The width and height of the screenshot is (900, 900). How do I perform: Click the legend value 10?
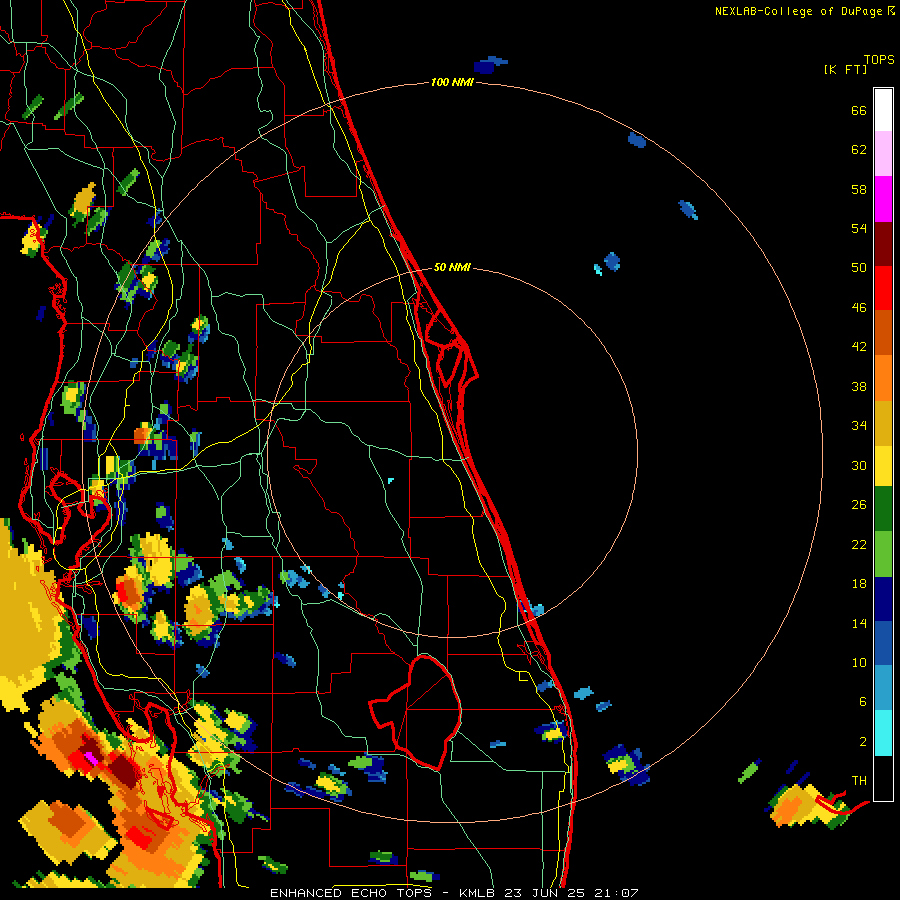[859, 662]
